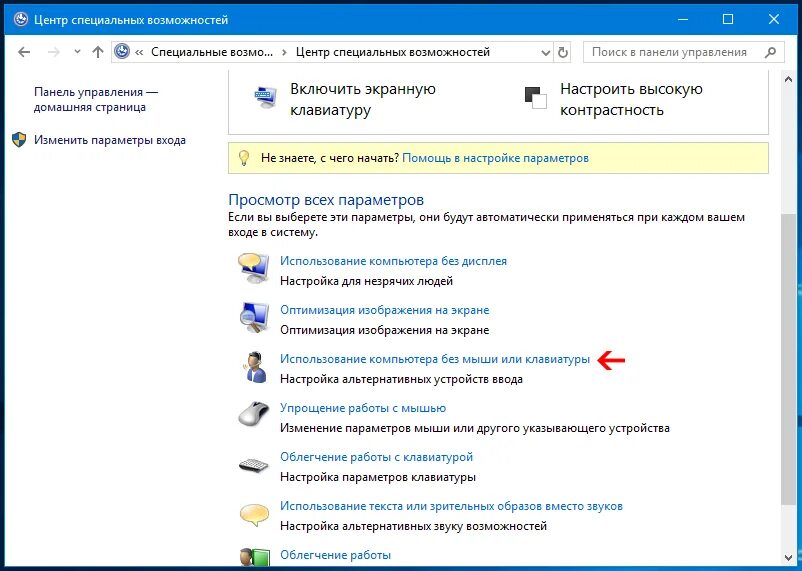Click the keyboard icon beside Облегчение работы с клавиатурой
Viewport: 802px width, 571px height.
[x=254, y=465]
